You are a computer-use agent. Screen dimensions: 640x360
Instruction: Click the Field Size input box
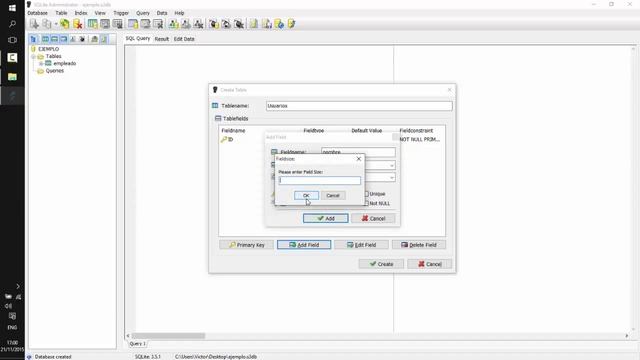click(320, 180)
